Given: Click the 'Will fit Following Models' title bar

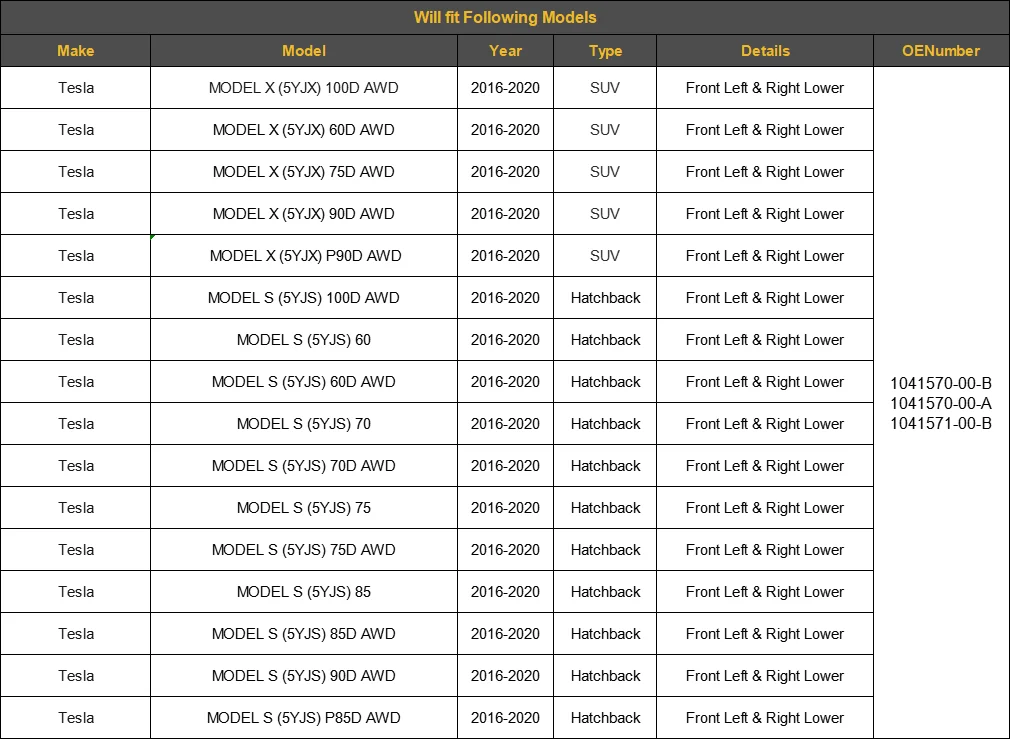Looking at the screenshot, I should point(505,17).
